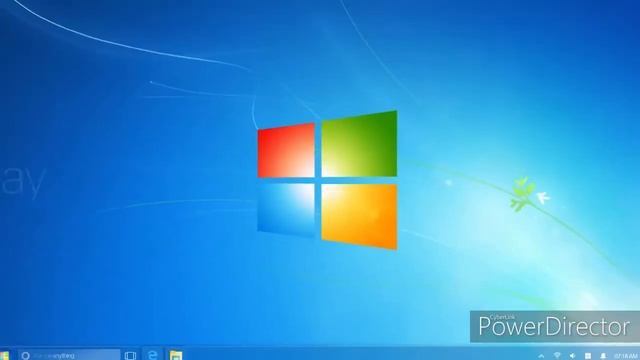The width and height of the screenshot is (640, 360).
Task: Open the Action Center tray icon
Action: pos(588,356)
